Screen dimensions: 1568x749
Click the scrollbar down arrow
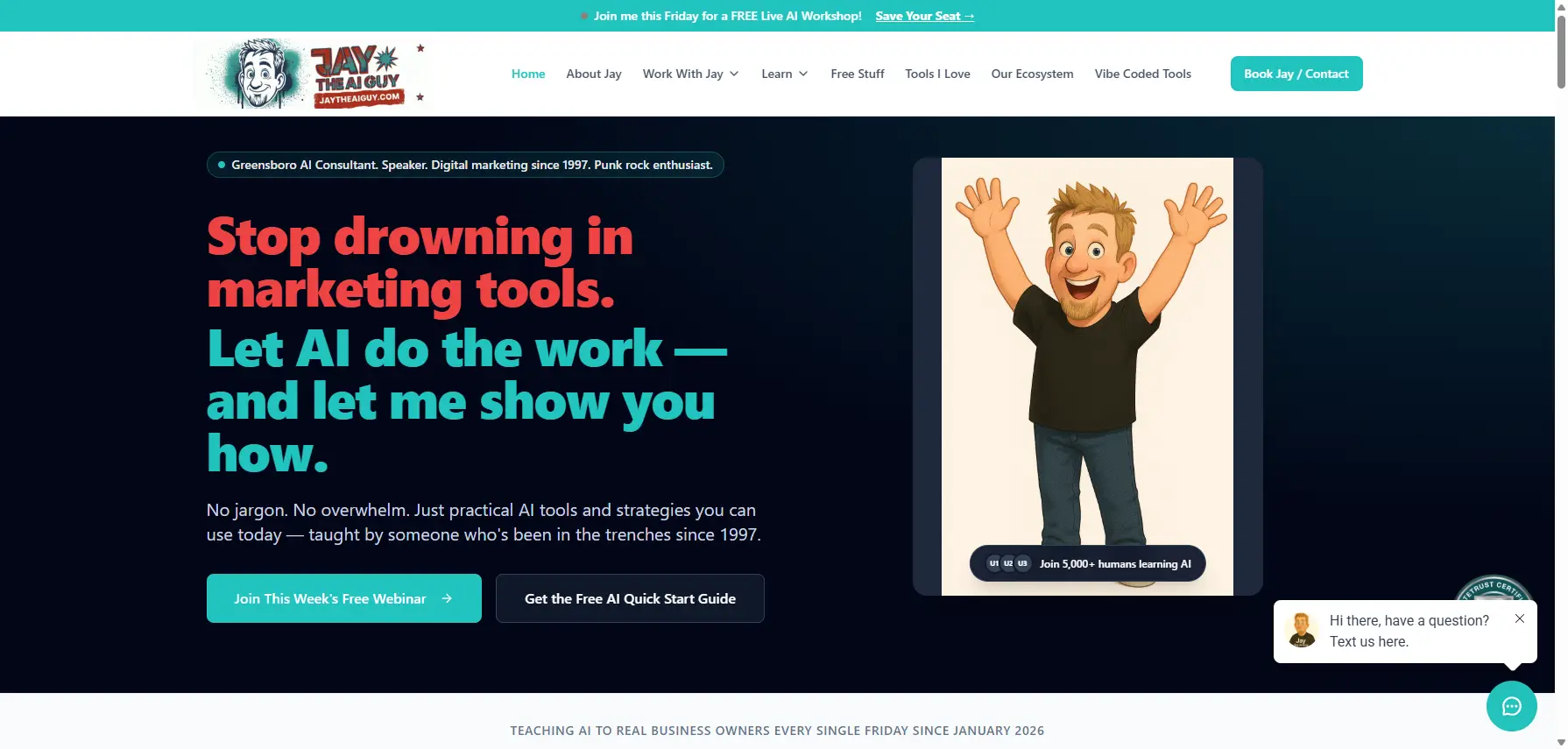tap(1561, 742)
